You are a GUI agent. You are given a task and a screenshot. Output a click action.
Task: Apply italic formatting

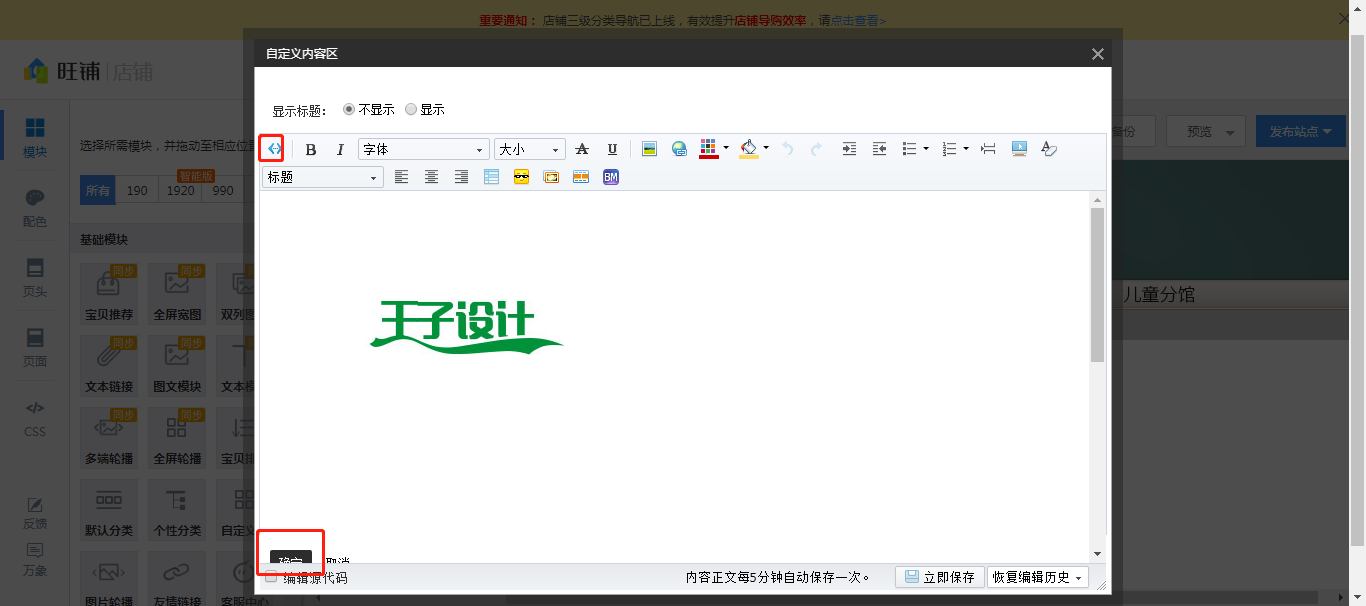[x=340, y=149]
